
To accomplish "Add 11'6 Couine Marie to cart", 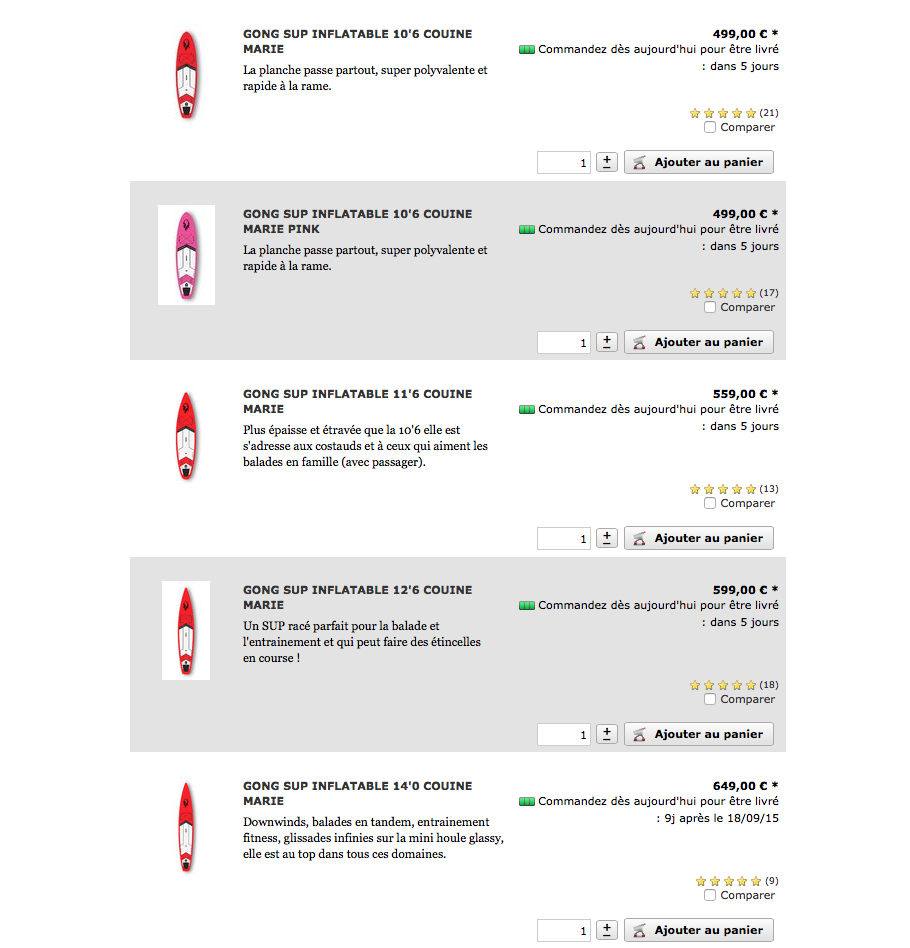I will [x=699, y=538].
